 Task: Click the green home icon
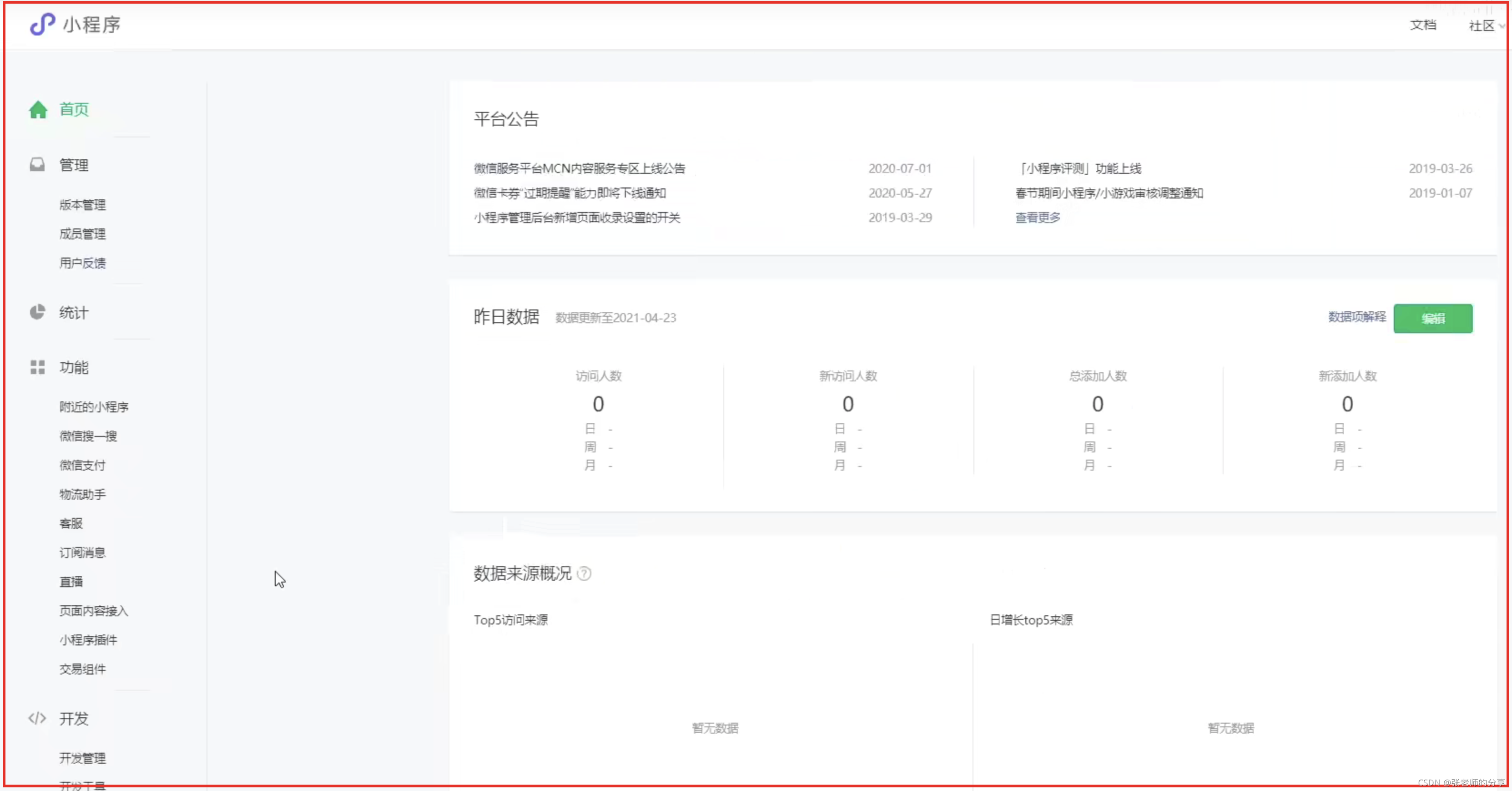[38, 109]
